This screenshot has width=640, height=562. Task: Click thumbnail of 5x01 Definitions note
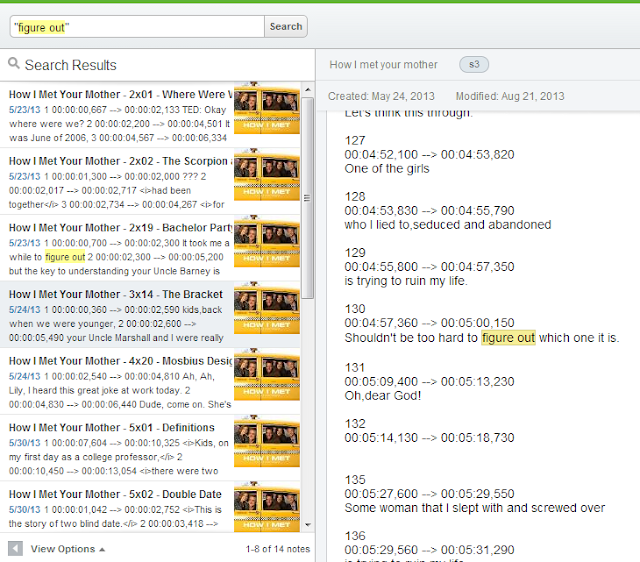[267, 441]
